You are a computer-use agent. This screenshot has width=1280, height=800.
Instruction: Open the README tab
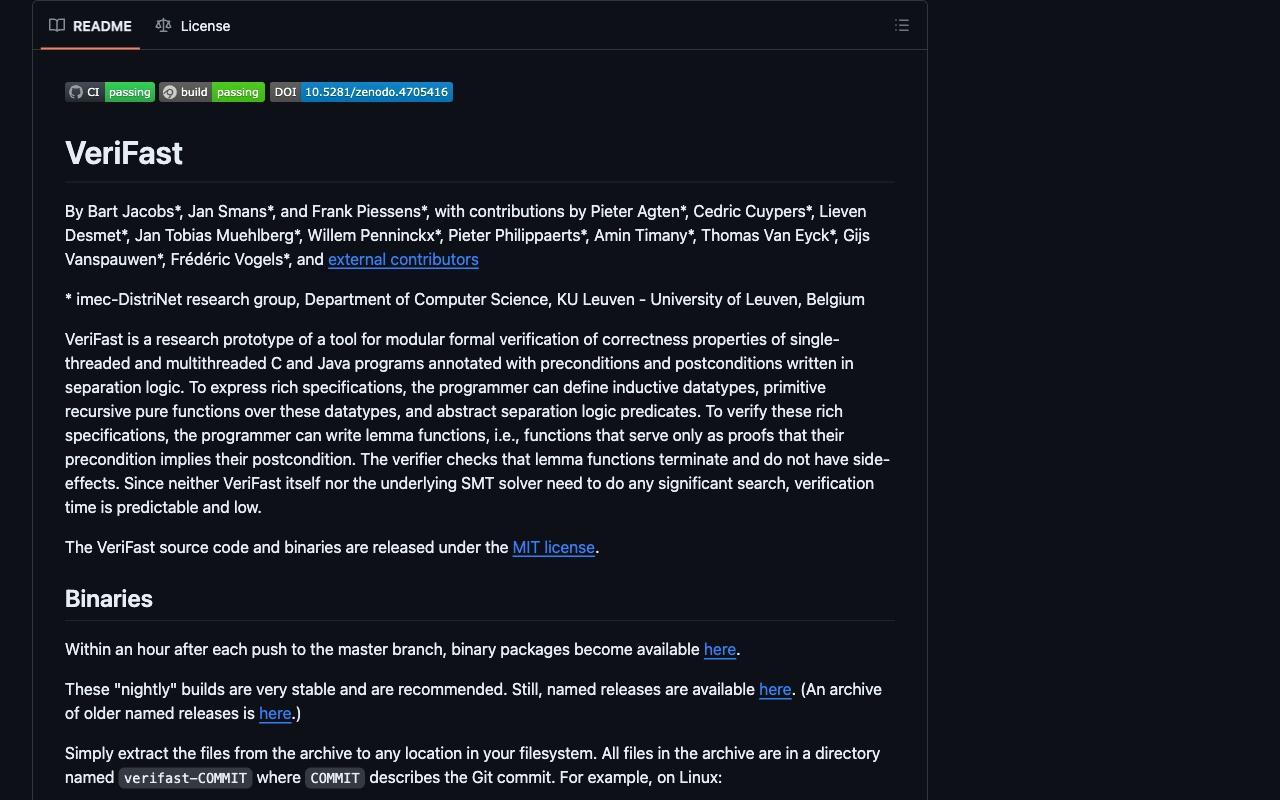(91, 26)
